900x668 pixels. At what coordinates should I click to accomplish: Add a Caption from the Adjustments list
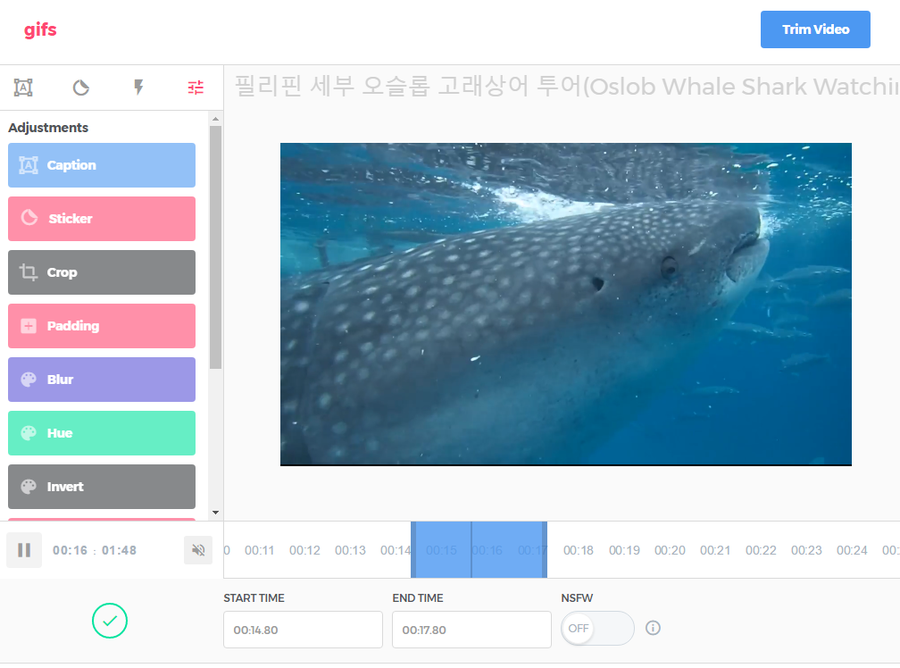click(101, 165)
